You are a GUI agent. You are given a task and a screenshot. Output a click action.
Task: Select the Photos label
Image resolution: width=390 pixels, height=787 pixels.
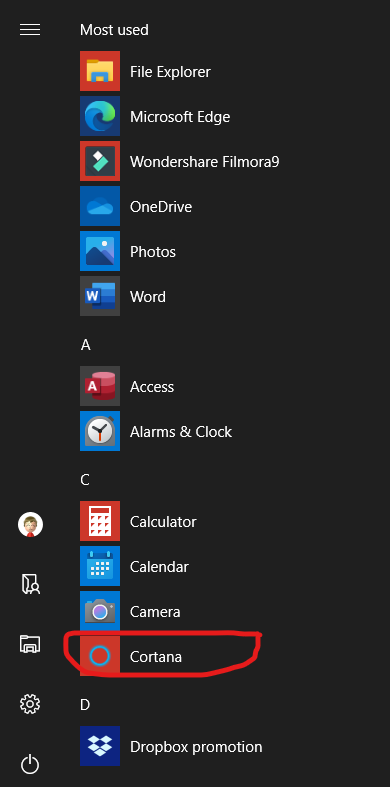tap(153, 252)
